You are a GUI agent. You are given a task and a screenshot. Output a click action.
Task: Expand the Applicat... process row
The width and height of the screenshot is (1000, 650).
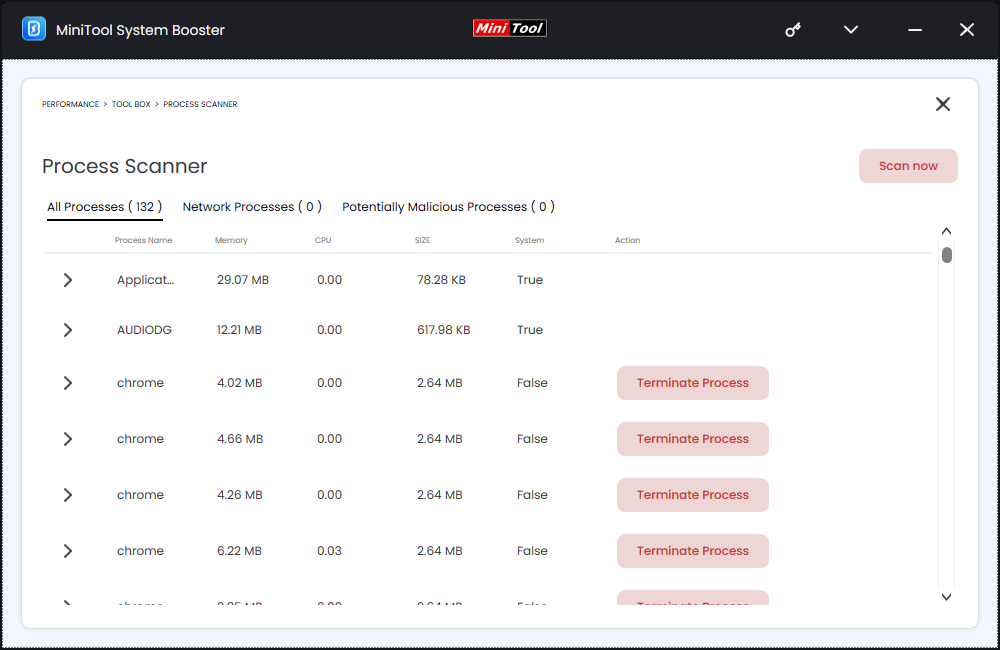(68, 280)
